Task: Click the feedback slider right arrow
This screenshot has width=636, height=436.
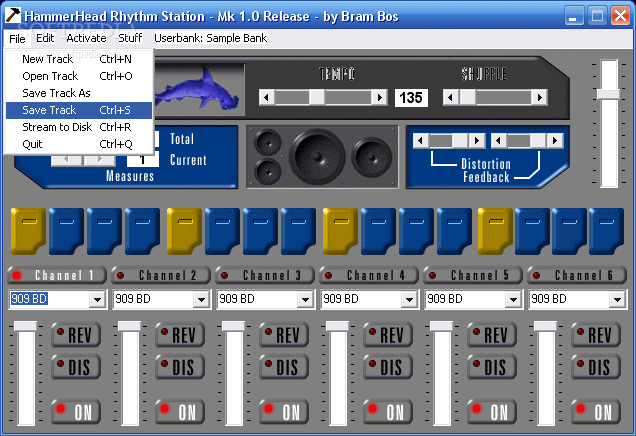Action: (554, 141)
